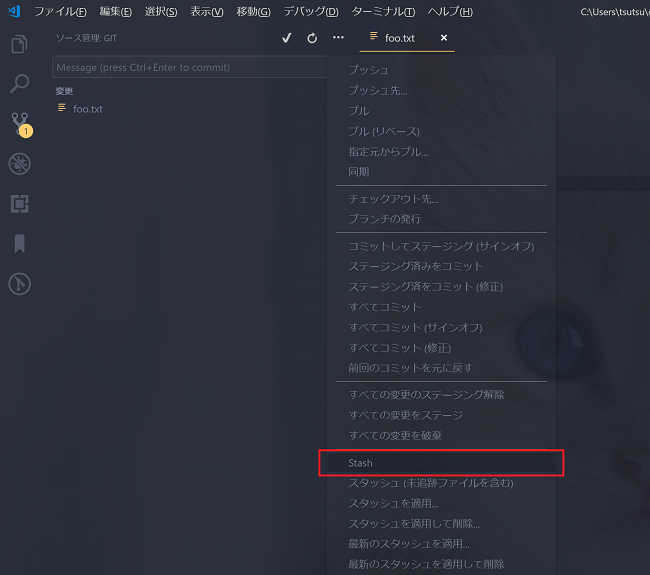Viewport: 650px width, 575px height.
Task: Choose 同期 menu entry
Action: (441, 172)
